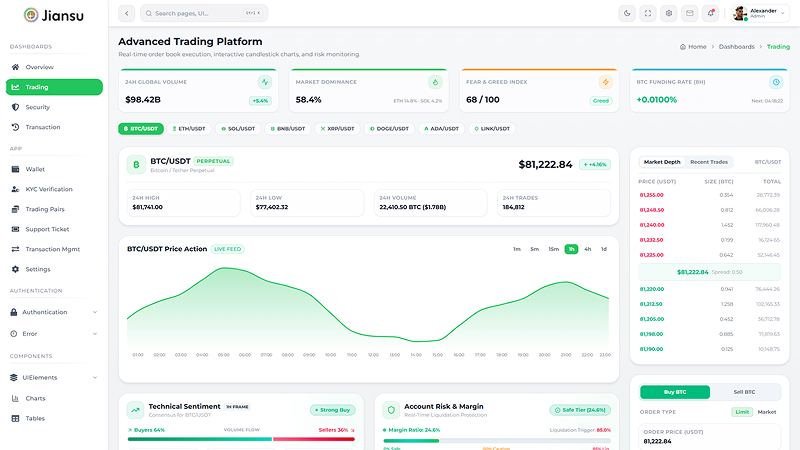This screenshot has height=450, width=800.
Task: Collapse sidebar with back arrow button
Action: 127,13
